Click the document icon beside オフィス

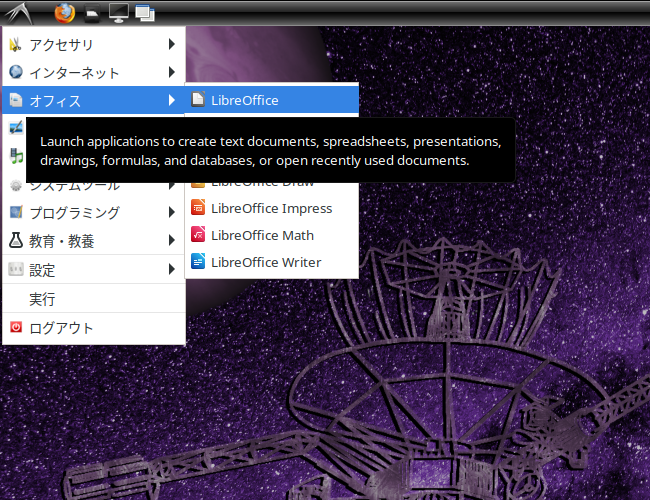[16, 100]
